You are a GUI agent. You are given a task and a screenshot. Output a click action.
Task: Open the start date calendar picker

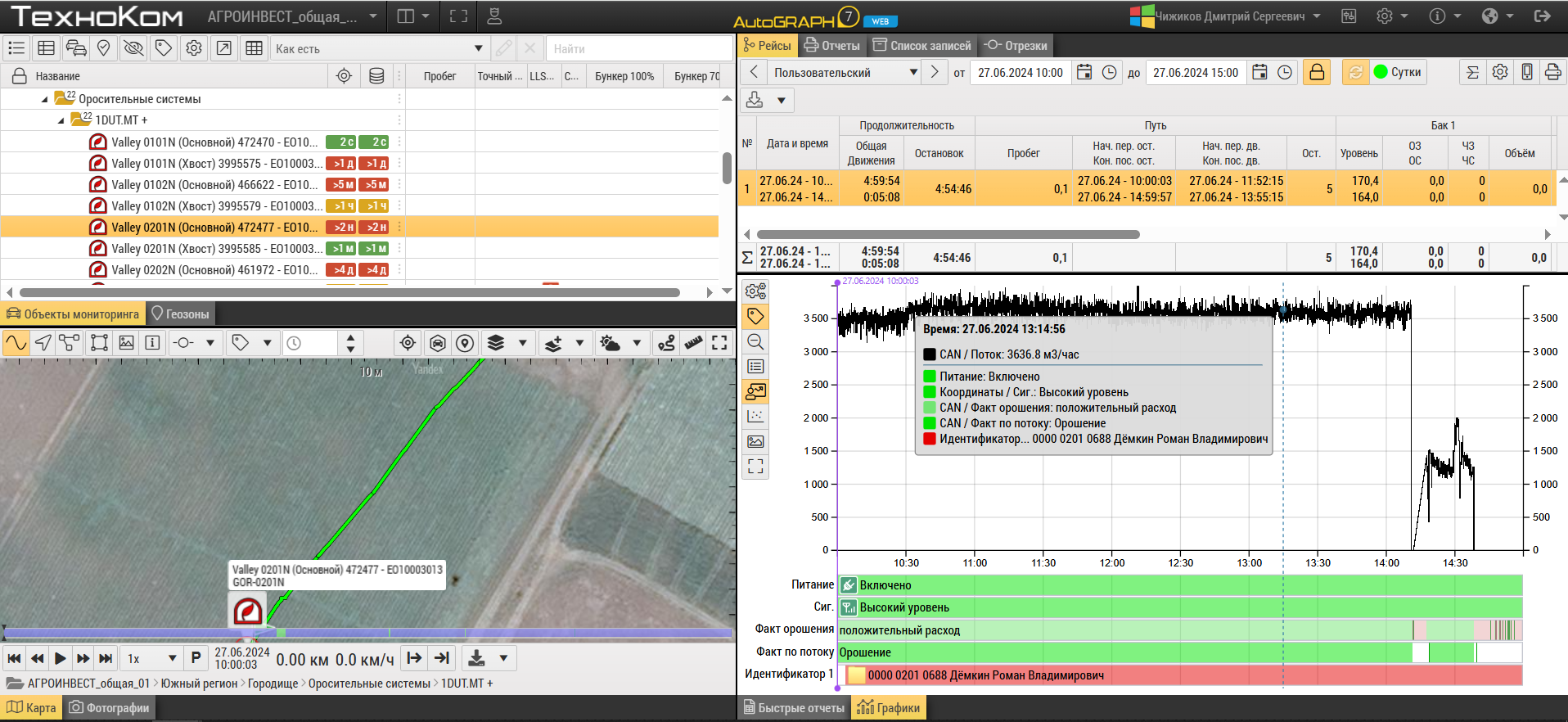click(1084, 72)
